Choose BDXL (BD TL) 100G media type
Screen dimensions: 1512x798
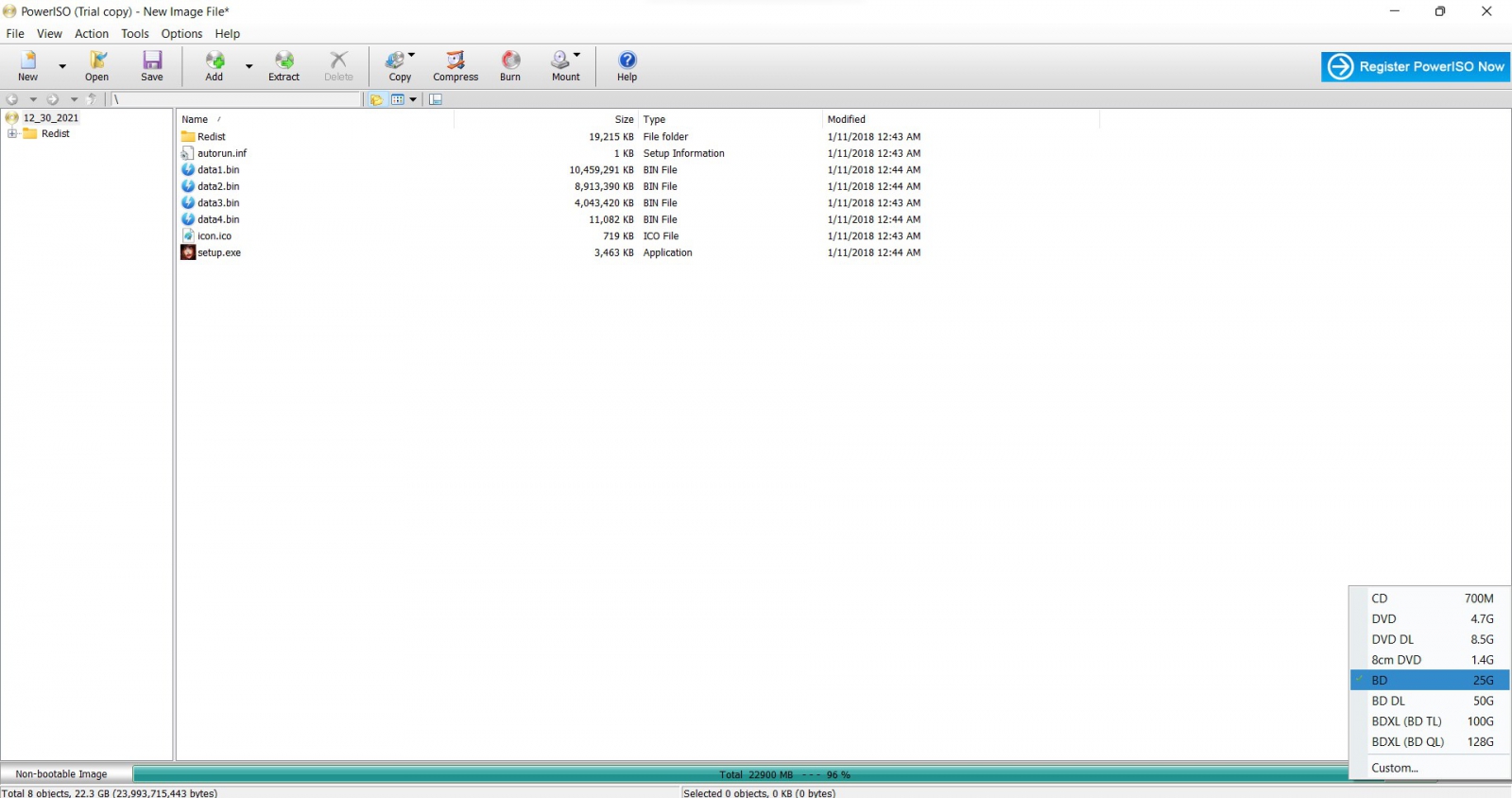(1430, 721)
